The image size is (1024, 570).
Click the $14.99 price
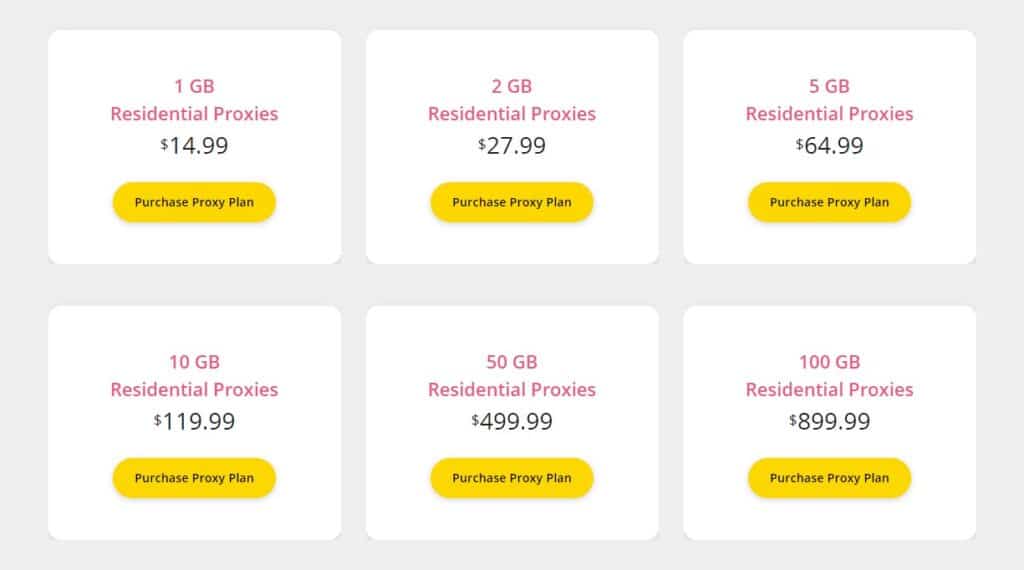coord(195,146)
